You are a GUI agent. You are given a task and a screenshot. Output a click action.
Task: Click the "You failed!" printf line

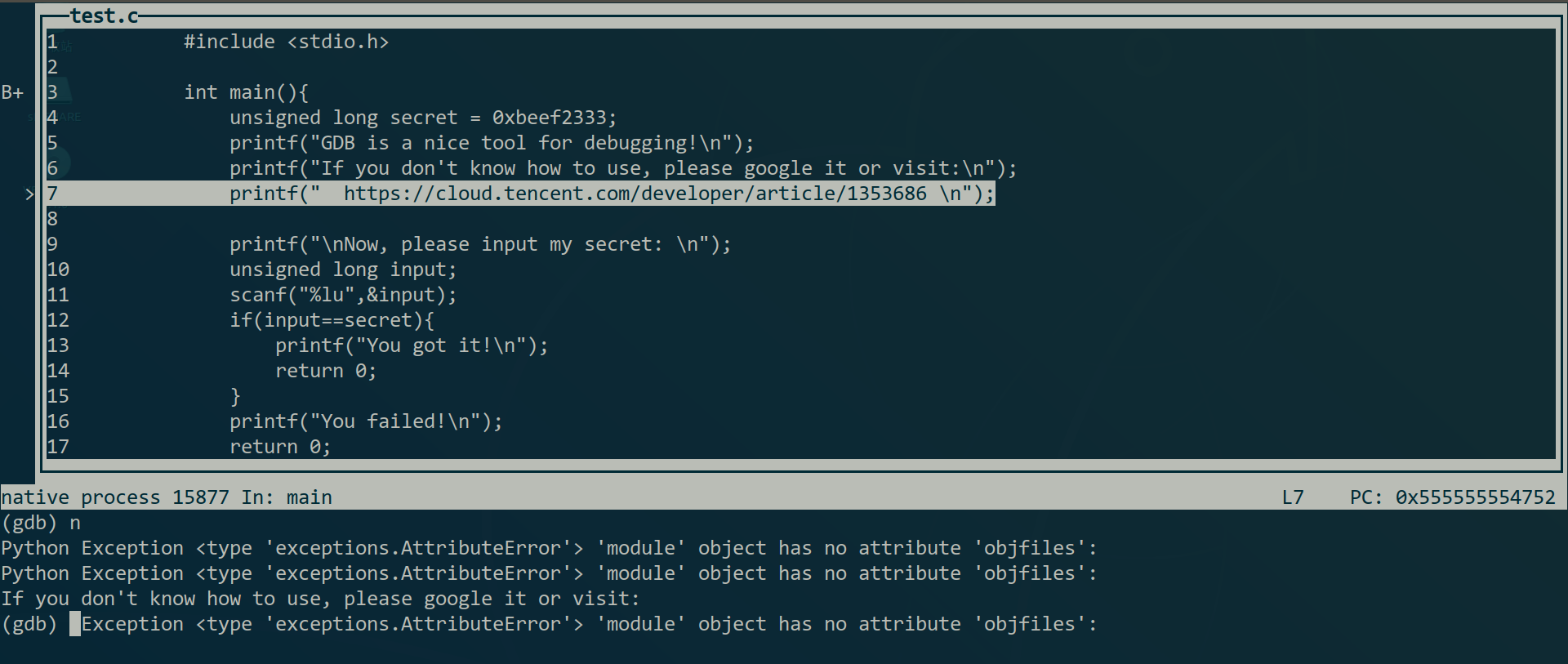point(366,421)
